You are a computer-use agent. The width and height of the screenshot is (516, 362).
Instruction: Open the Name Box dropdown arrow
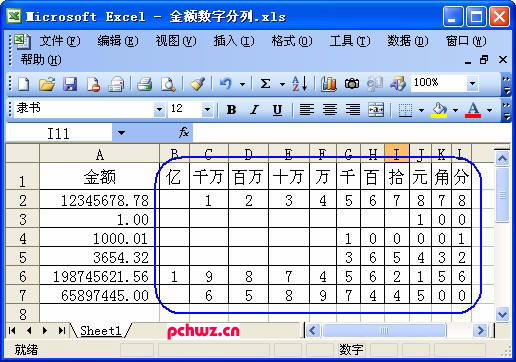coord(121,133)
